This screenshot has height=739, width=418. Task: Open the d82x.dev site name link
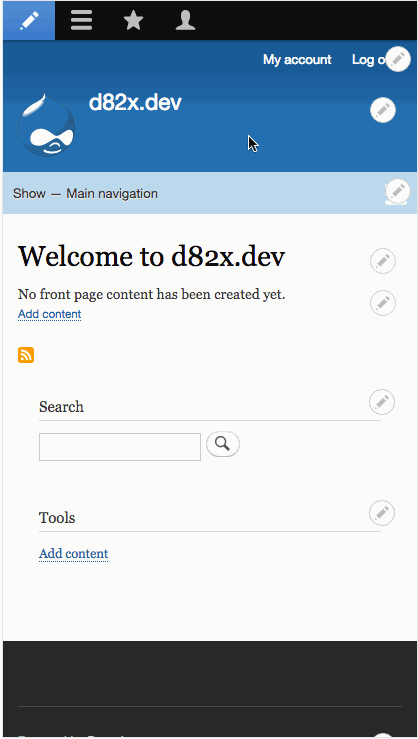tap(135, 102)
